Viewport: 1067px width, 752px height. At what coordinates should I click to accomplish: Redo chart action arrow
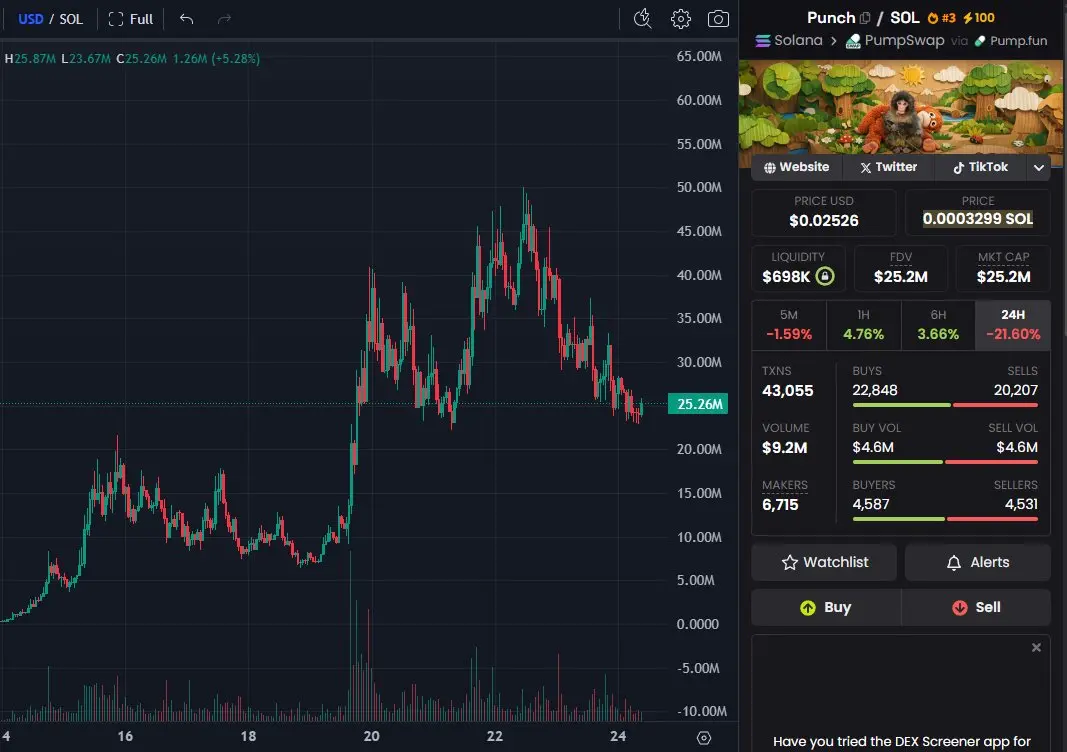click(224, 19)
